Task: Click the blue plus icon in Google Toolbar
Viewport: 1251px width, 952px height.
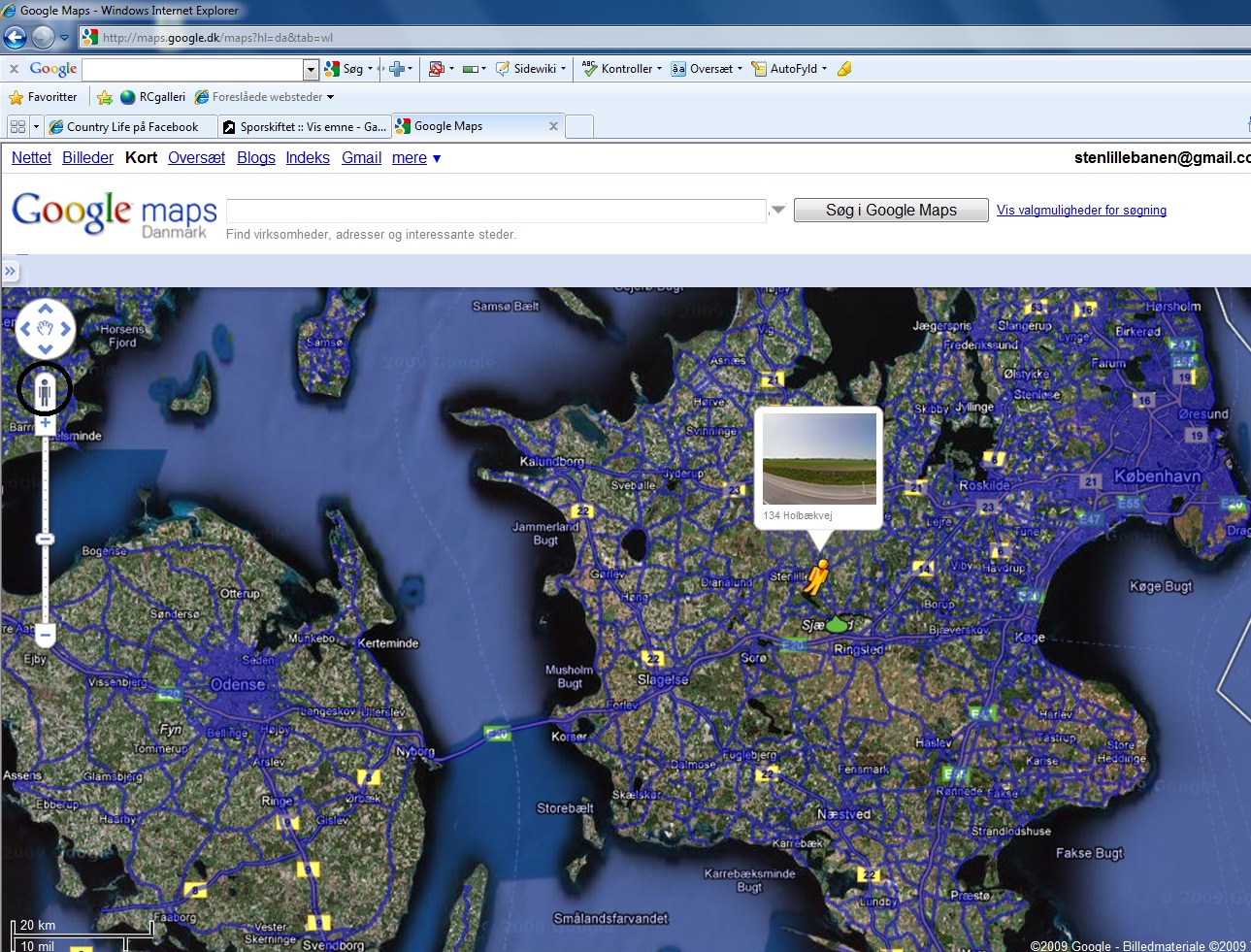Action: pos(397,69)
